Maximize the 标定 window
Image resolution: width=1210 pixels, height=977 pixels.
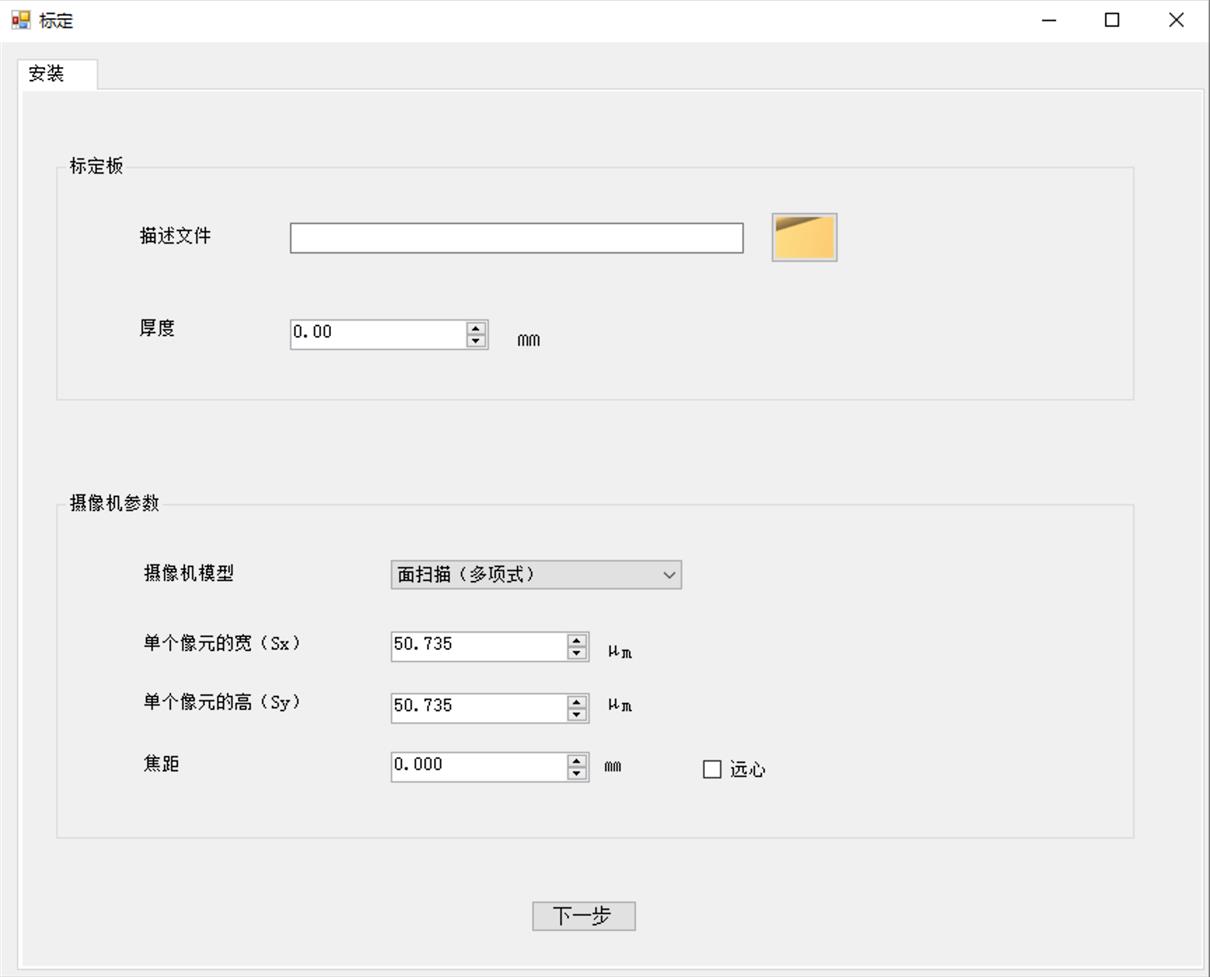tap(1112, 20)
